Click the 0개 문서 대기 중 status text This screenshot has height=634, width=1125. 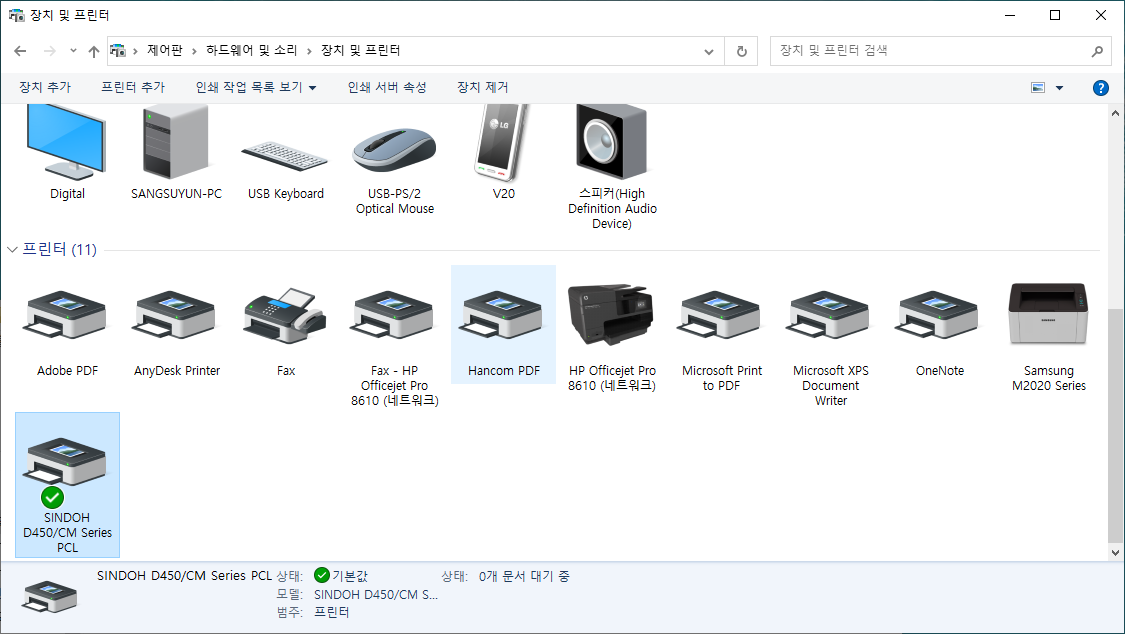point(524,576)
